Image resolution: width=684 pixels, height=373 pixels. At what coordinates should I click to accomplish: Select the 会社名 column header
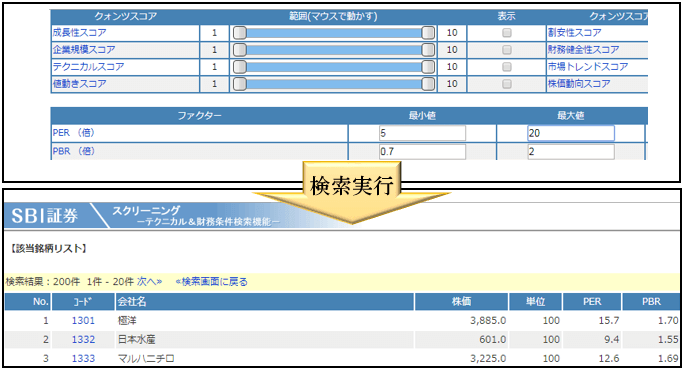pyautogui.click(x=264, y=301)
